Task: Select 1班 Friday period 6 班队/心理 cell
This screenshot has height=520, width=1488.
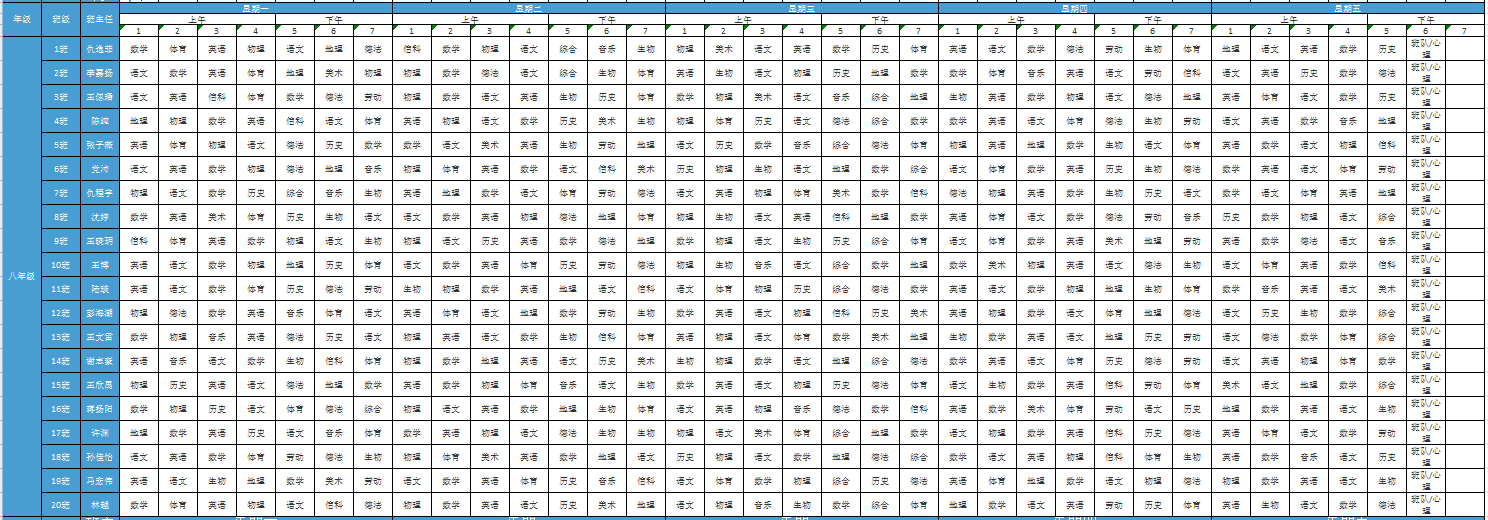Action: (x=1427, y=48)
